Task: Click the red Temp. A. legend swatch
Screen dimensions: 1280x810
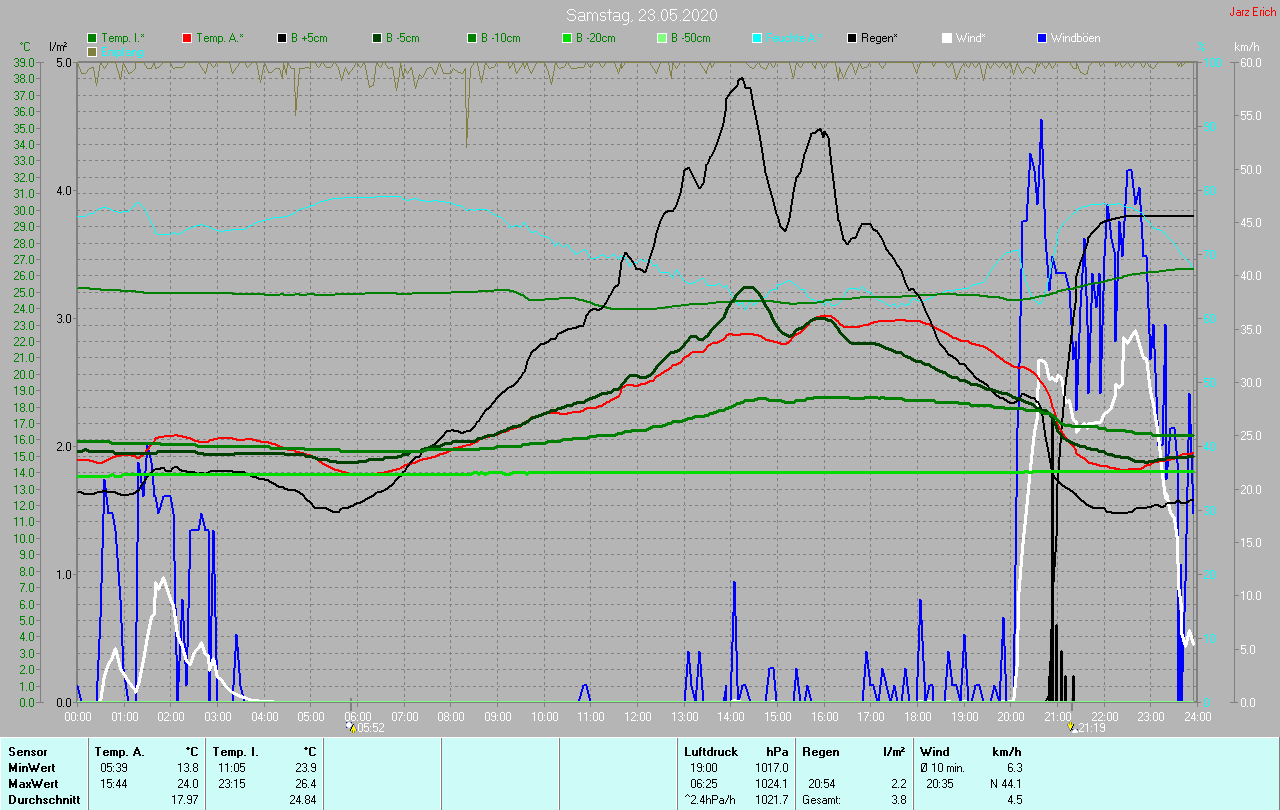Action: [187, 38]
